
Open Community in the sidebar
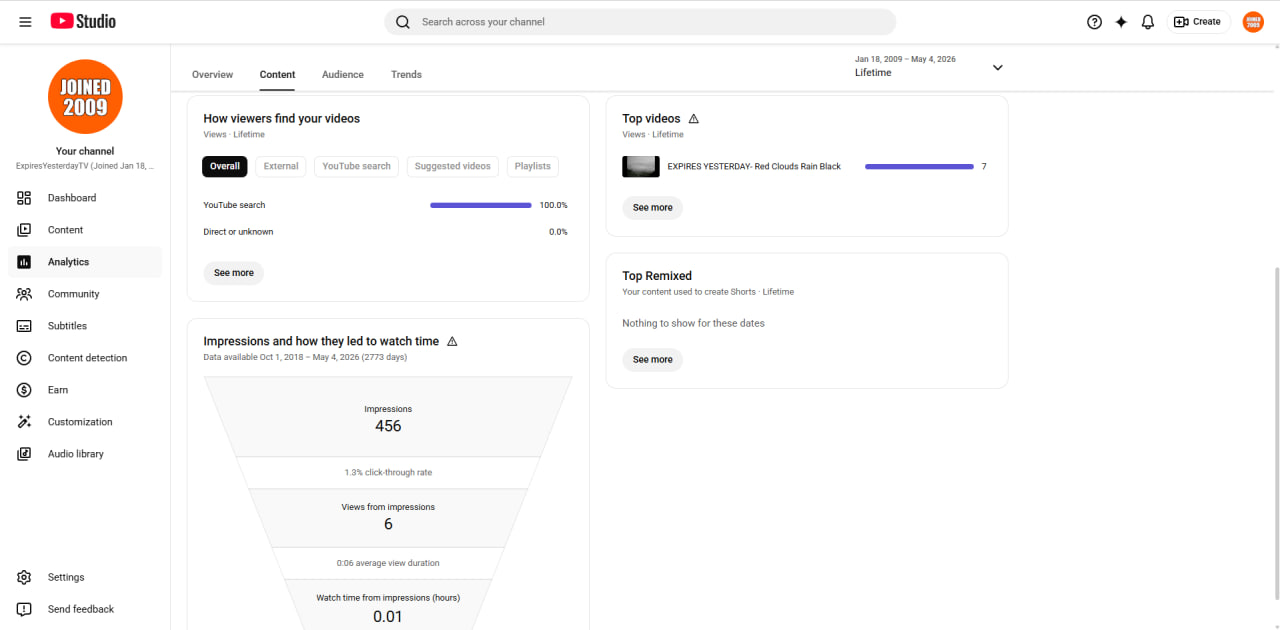pos(85,294)
